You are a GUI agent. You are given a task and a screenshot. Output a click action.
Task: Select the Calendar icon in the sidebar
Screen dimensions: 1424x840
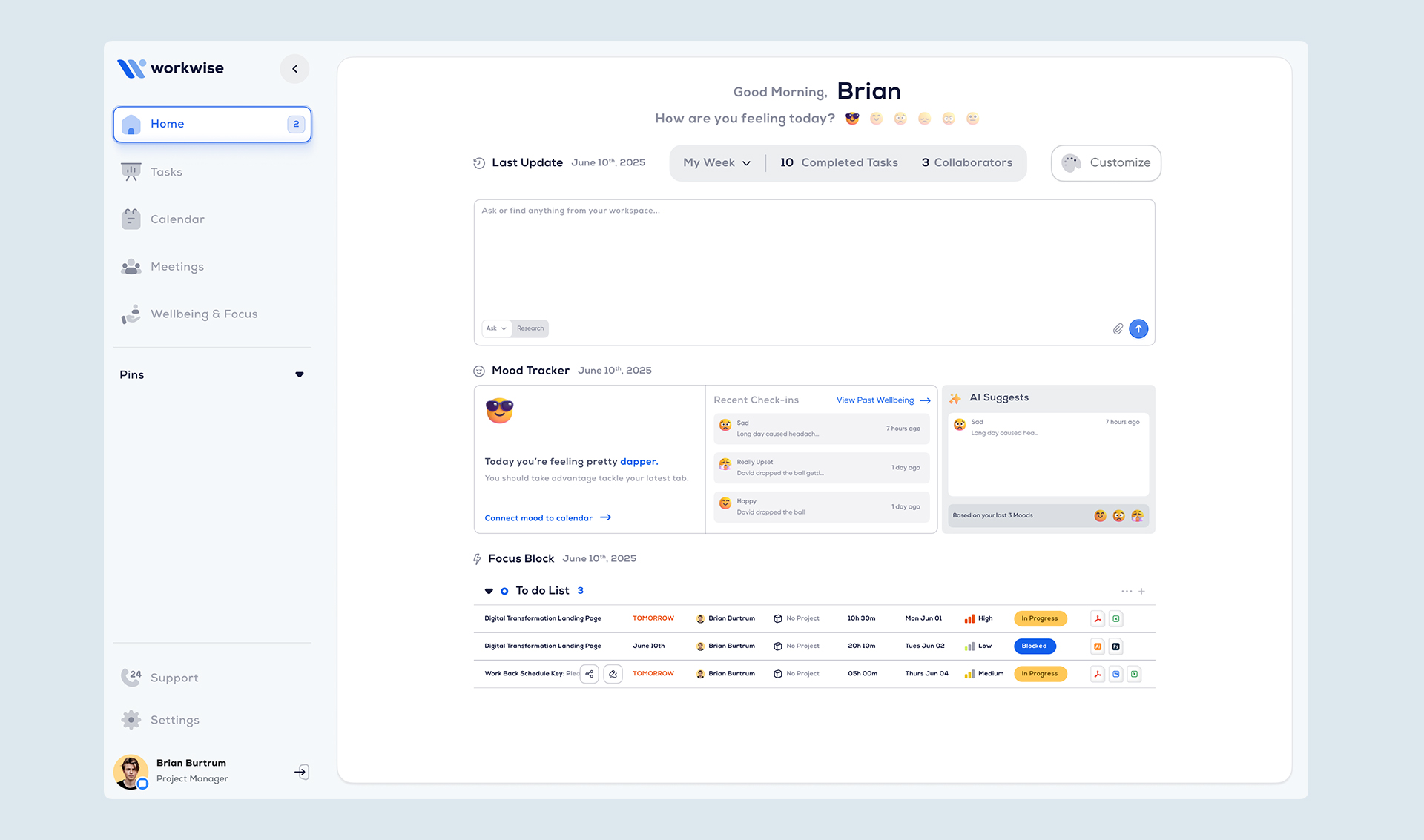(x=131, y=219)
